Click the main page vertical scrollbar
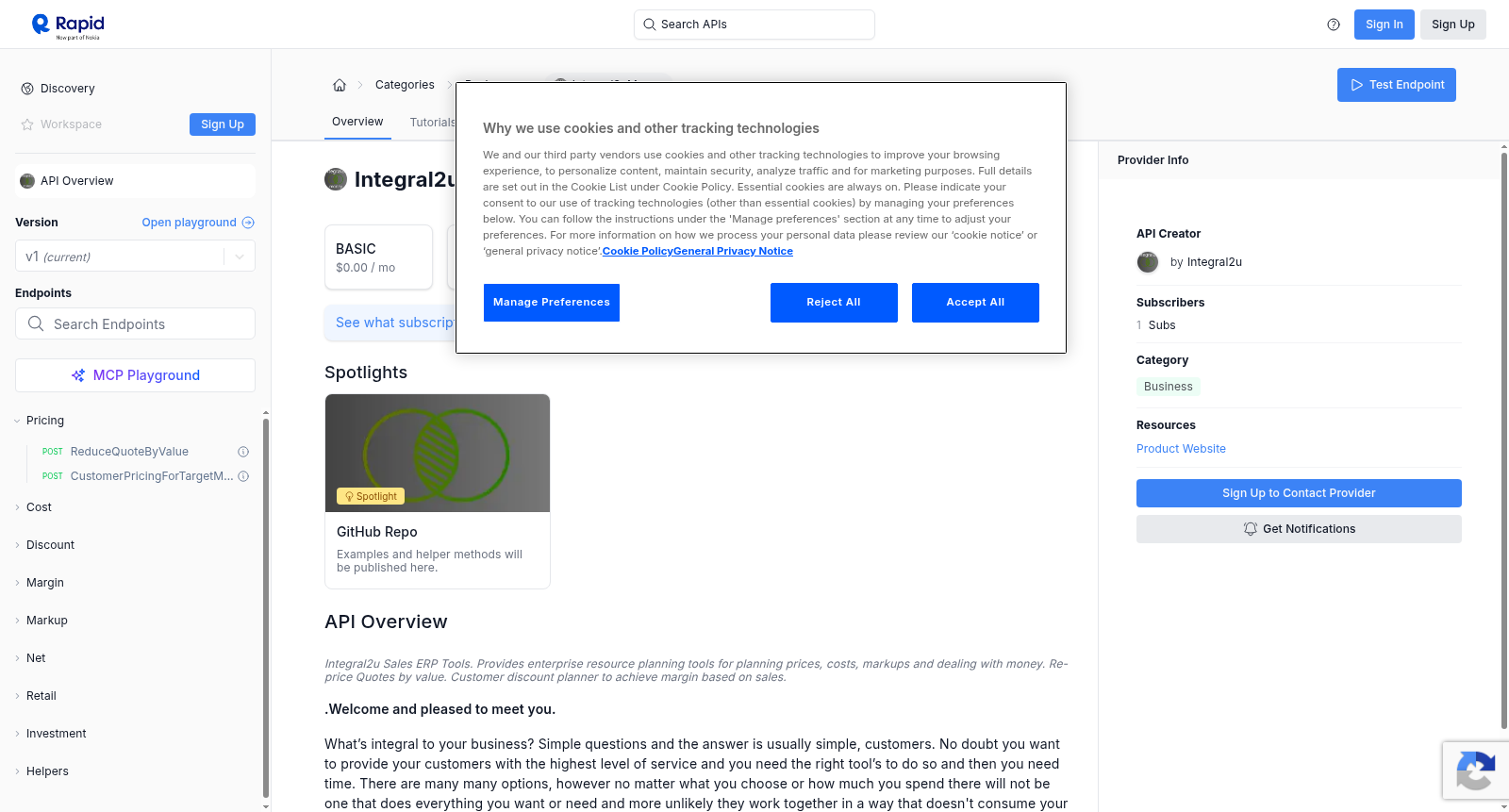This screenshot has height=812, width=1509. [1503, 439]
